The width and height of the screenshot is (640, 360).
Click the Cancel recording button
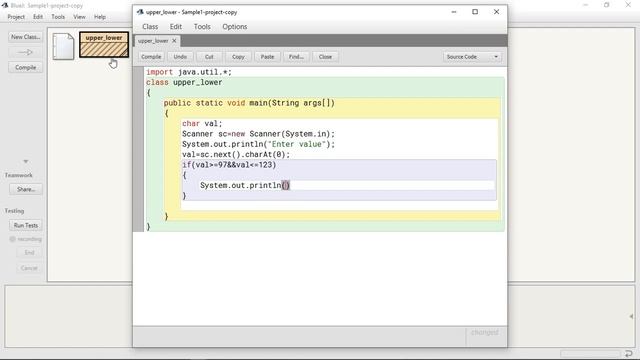tap(29, 268)
